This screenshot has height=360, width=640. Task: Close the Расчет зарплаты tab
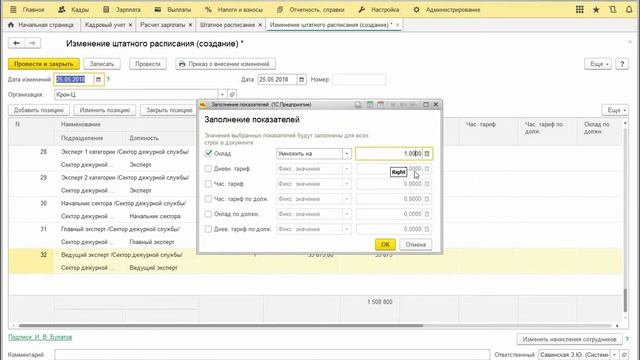pyautogui.click(x=190, y=25)
